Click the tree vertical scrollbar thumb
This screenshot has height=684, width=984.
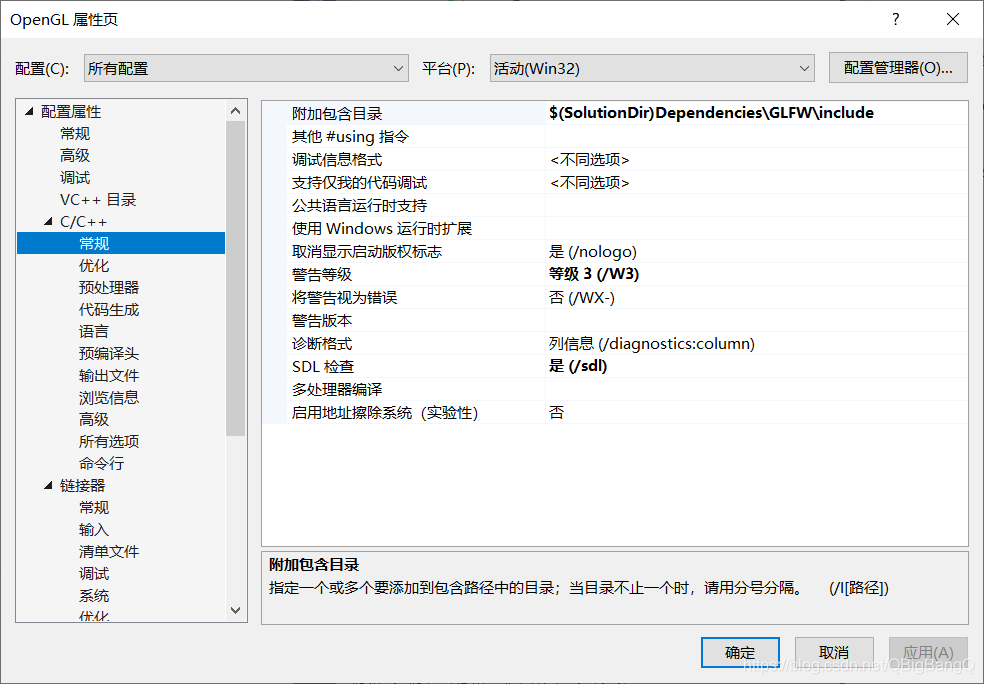click(x=235, y=278)
